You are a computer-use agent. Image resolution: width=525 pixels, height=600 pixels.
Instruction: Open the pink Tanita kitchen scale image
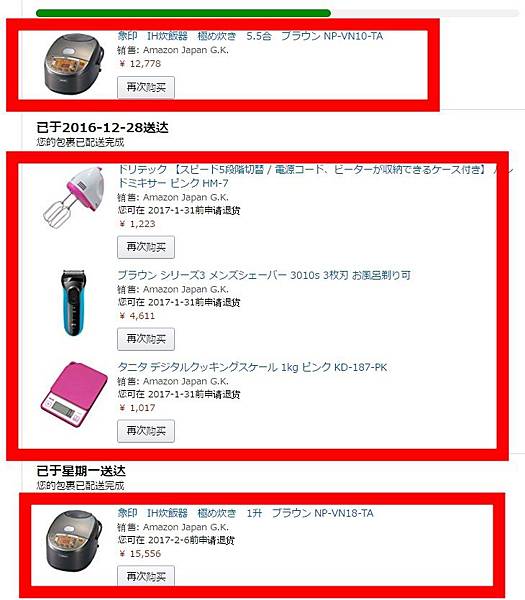74,394
